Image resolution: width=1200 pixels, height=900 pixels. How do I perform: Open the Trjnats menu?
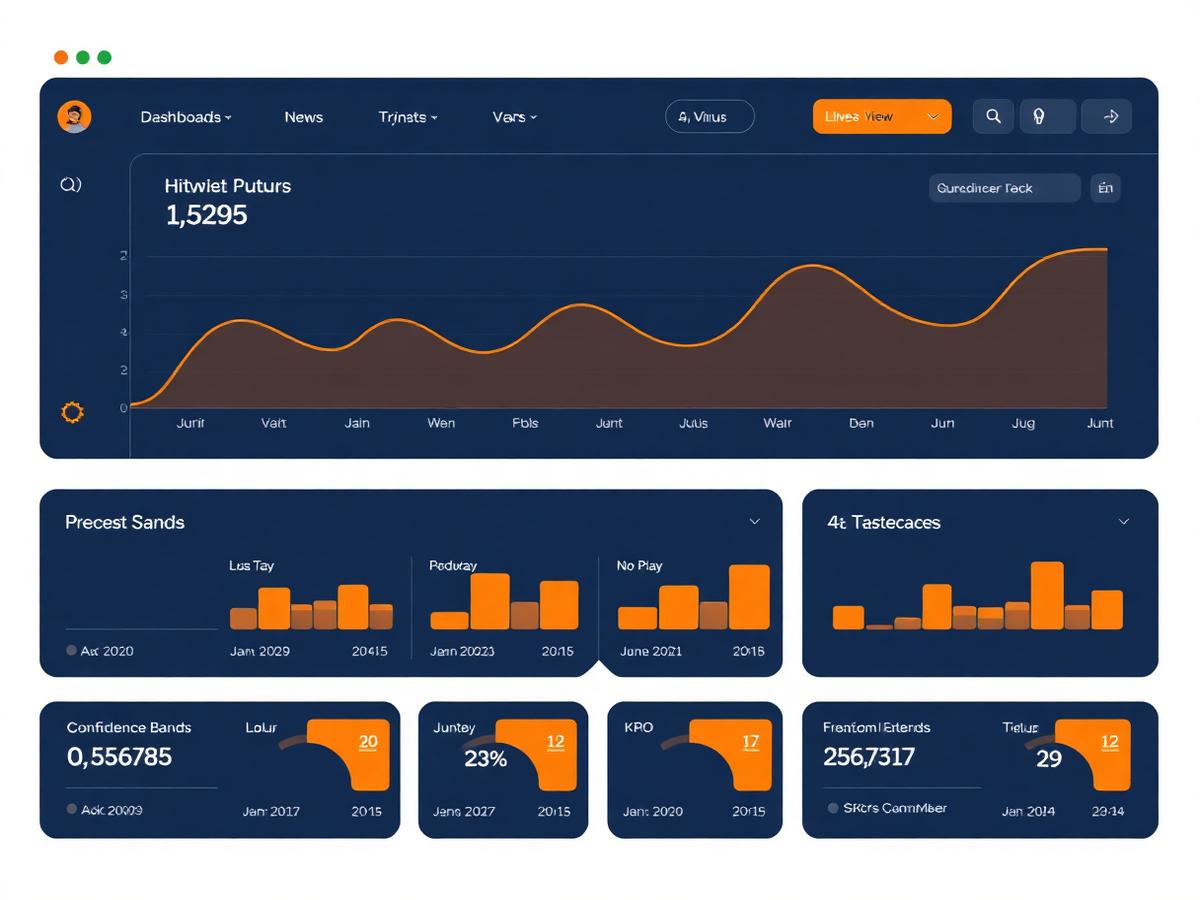coord(408,117)
